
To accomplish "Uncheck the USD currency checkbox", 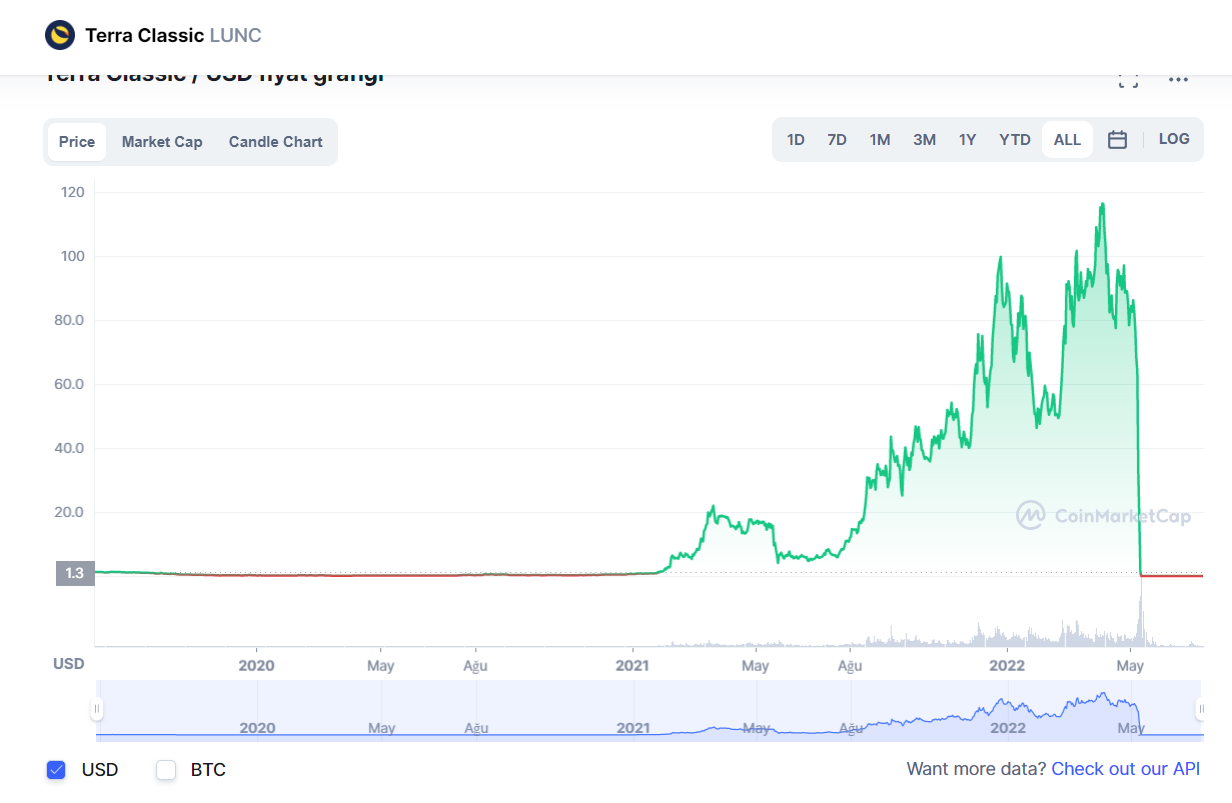I will (x=56, y=770).
